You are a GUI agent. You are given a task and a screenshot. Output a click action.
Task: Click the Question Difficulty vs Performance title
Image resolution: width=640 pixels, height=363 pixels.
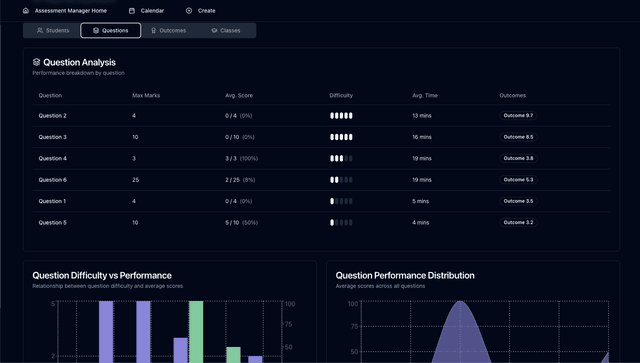pos(102,275)
